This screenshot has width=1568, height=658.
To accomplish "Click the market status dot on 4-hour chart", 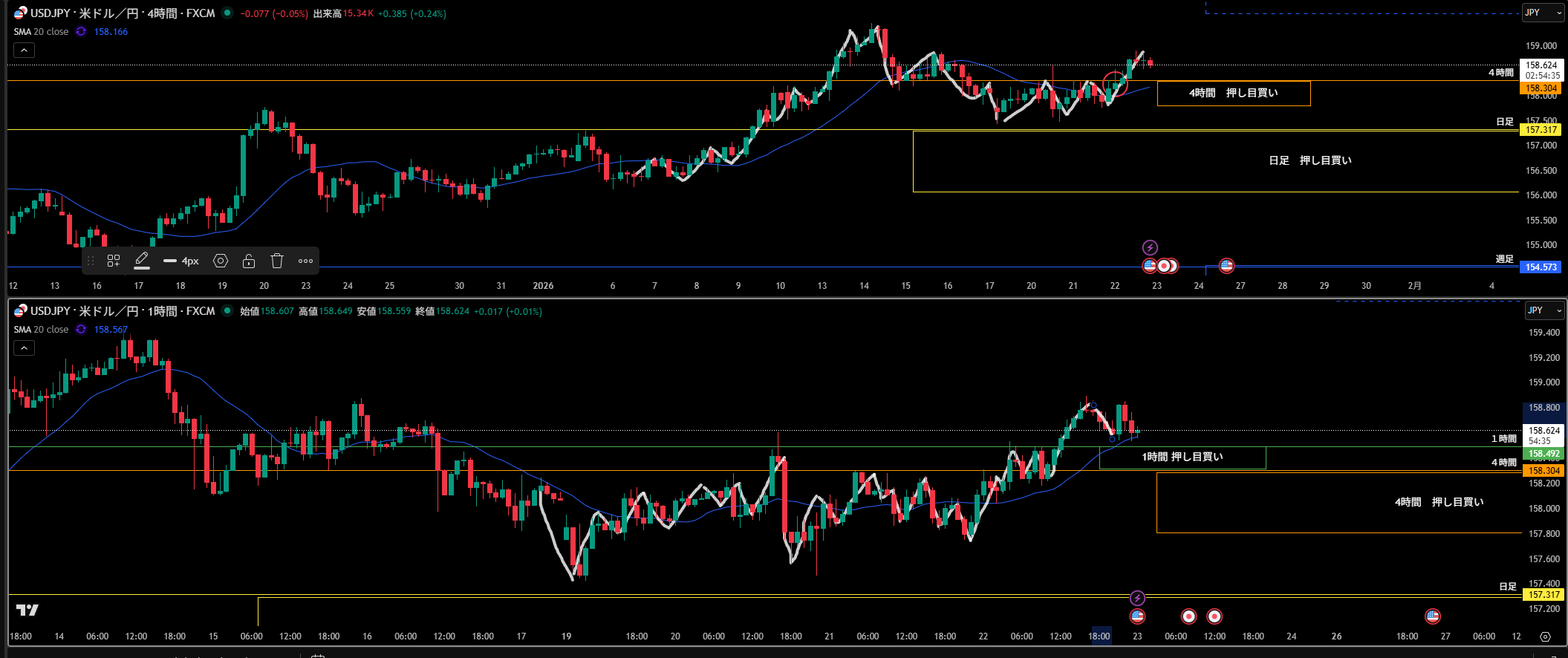I will tap(227, 13).
